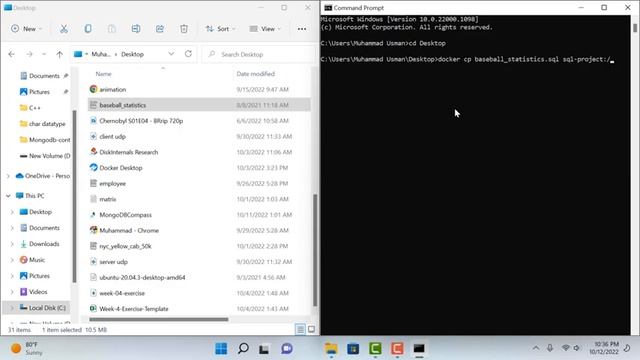This screenshot has width=640, height=360.
Task: Open the Mongodb-cont folder in sidebar
Action: point(49,140)
